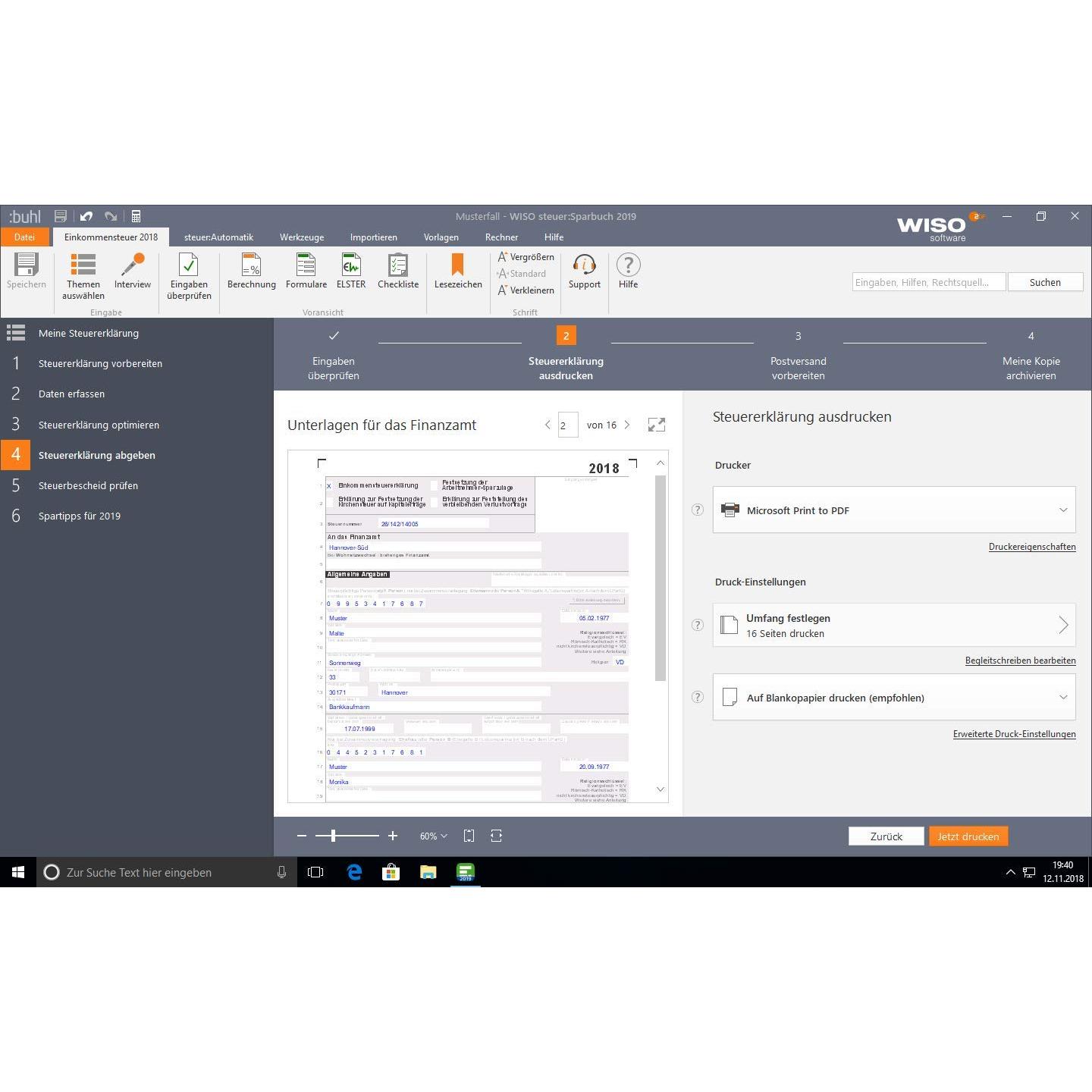Image resolution: width=1092 pixels, height=1092 pixels.
Task: Go to previous preview page
Action: (548, 425)
